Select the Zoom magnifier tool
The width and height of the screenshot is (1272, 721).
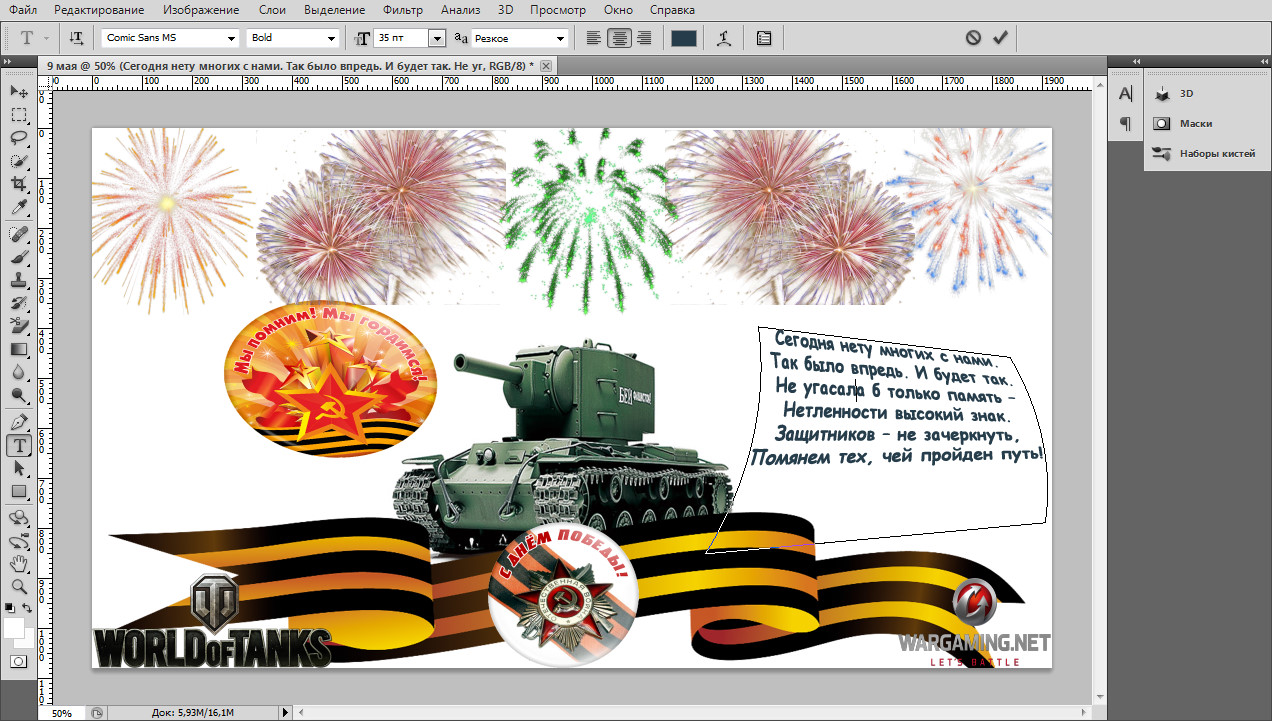coord(18,587)
